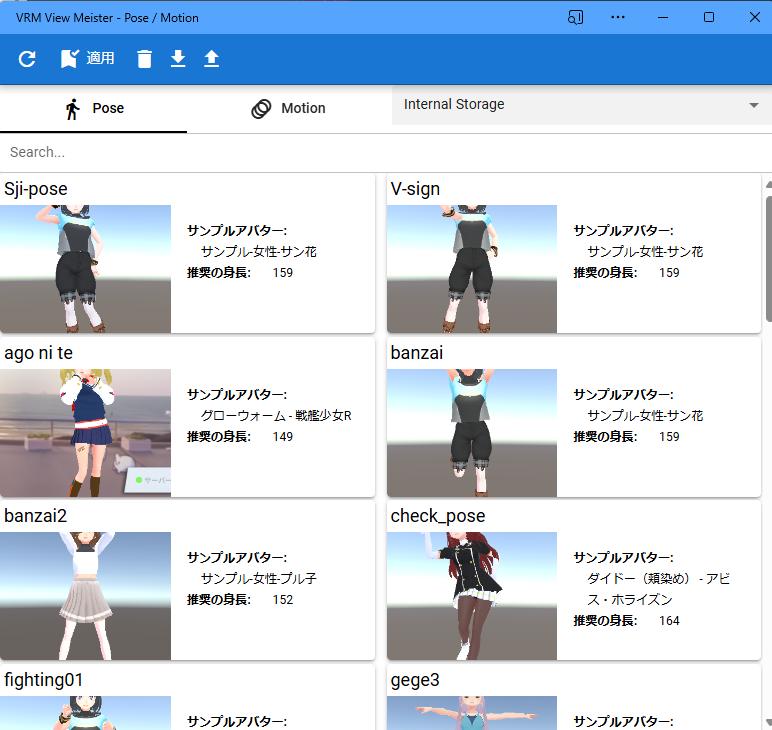Screen dimensions: 772x730
Task: Open the Internal Storage dropdown
Action: [581, 105]
